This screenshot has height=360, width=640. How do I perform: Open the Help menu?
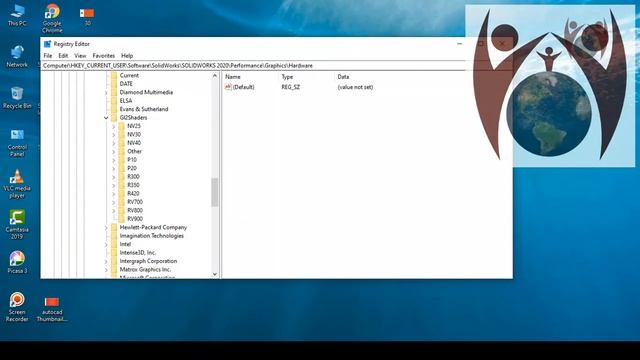coord(127,56)
